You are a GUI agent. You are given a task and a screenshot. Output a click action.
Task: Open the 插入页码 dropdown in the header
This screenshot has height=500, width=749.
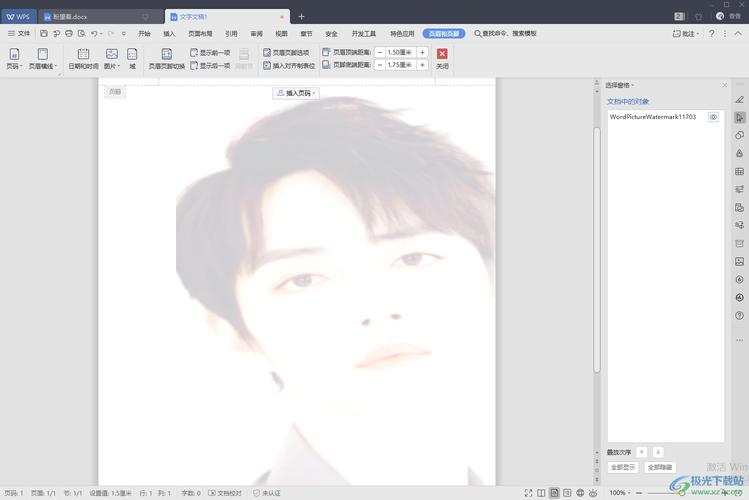(296, 93)
